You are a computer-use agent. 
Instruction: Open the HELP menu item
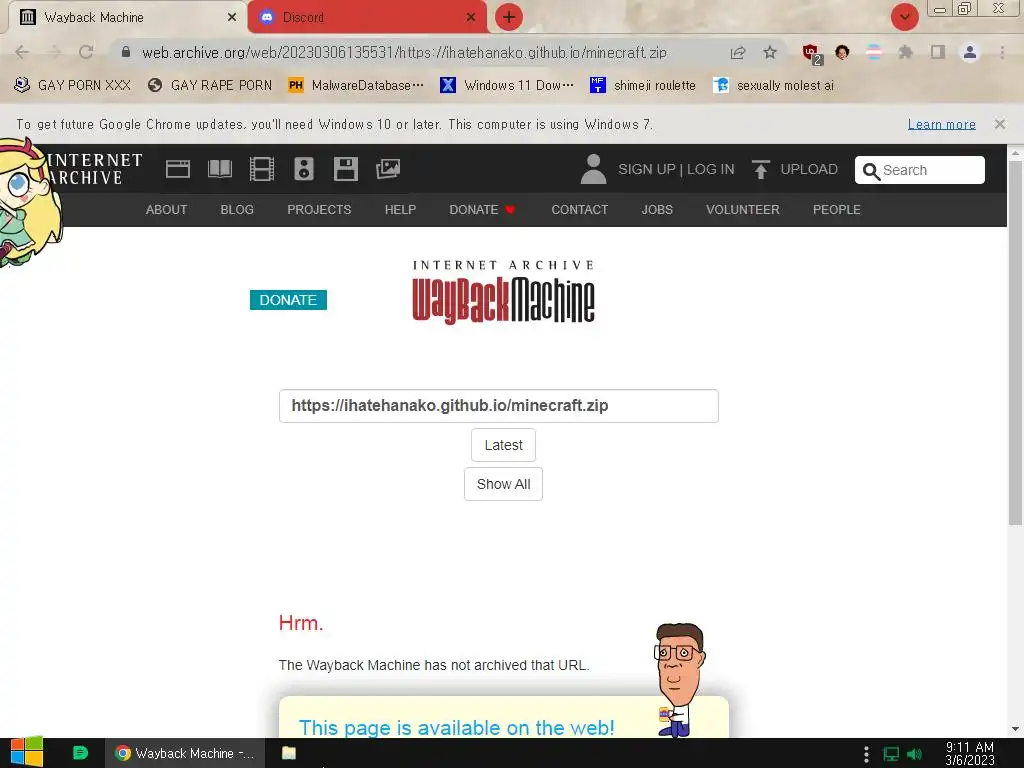tap(400, 210)
